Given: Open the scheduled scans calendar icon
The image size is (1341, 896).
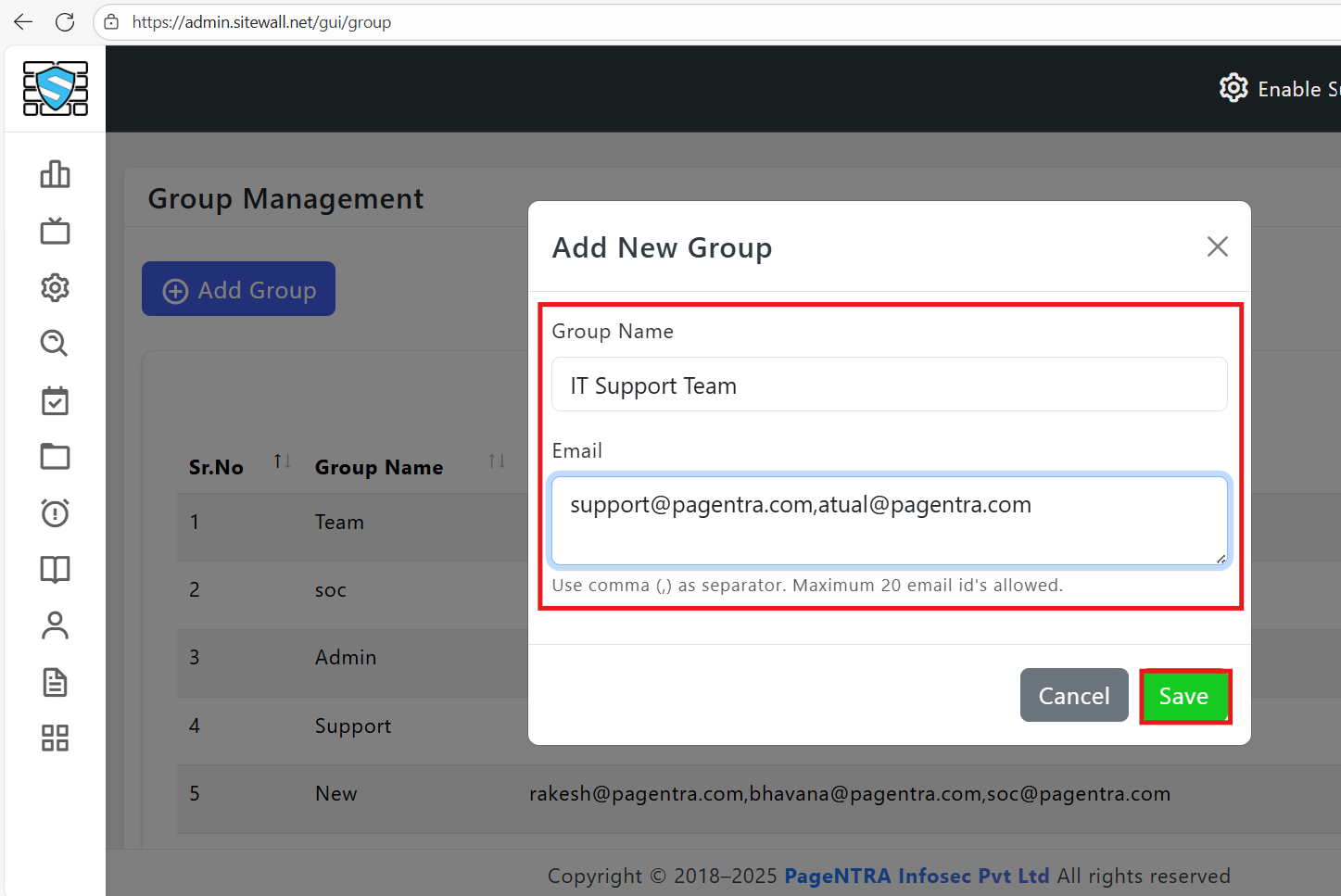Looking at the screenshot, I should [x=55, y=400].
